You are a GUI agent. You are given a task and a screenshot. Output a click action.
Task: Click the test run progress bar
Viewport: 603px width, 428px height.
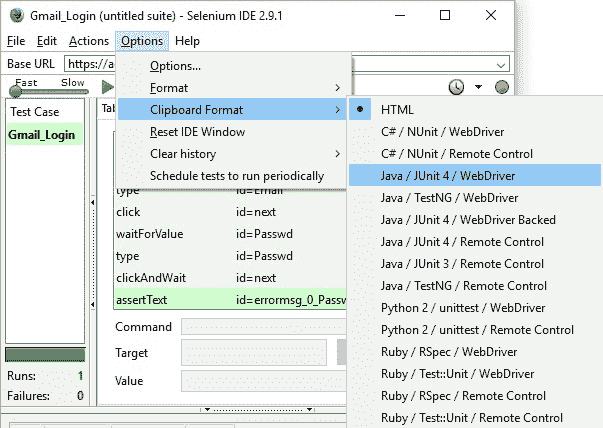coord(45,355)
